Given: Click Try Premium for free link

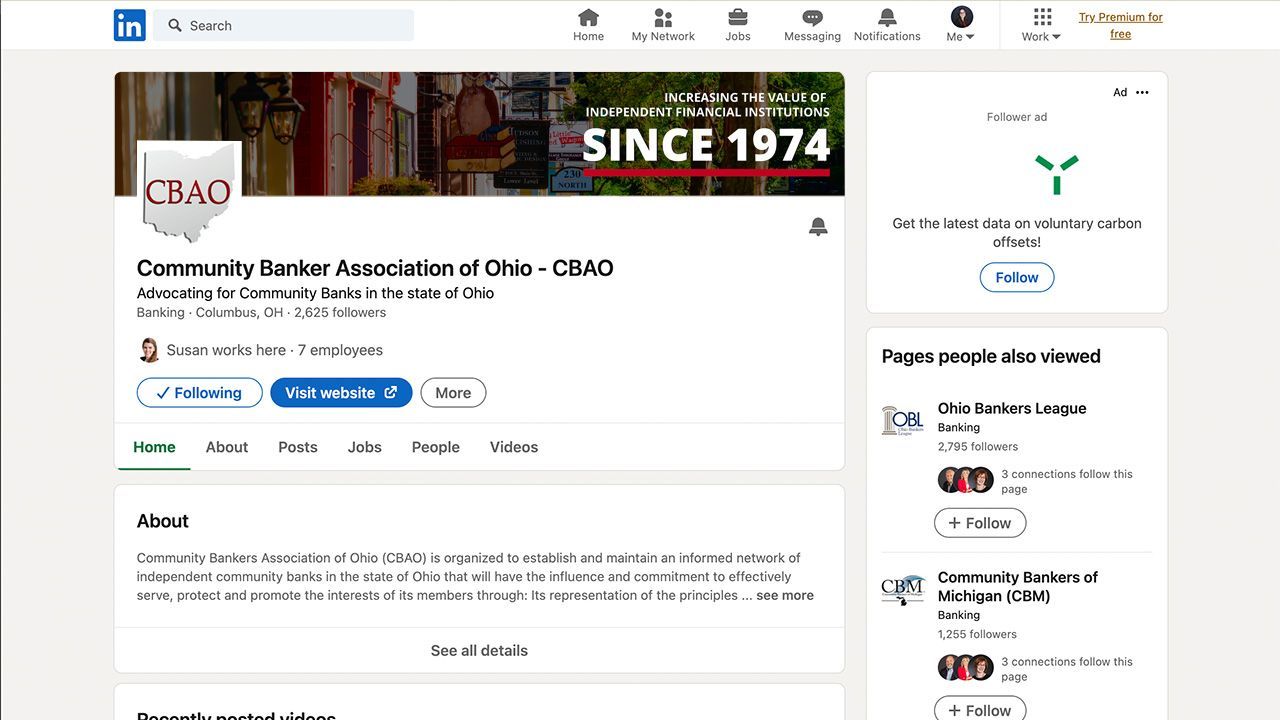Looking at the screenshot, I should [1121, 25].
